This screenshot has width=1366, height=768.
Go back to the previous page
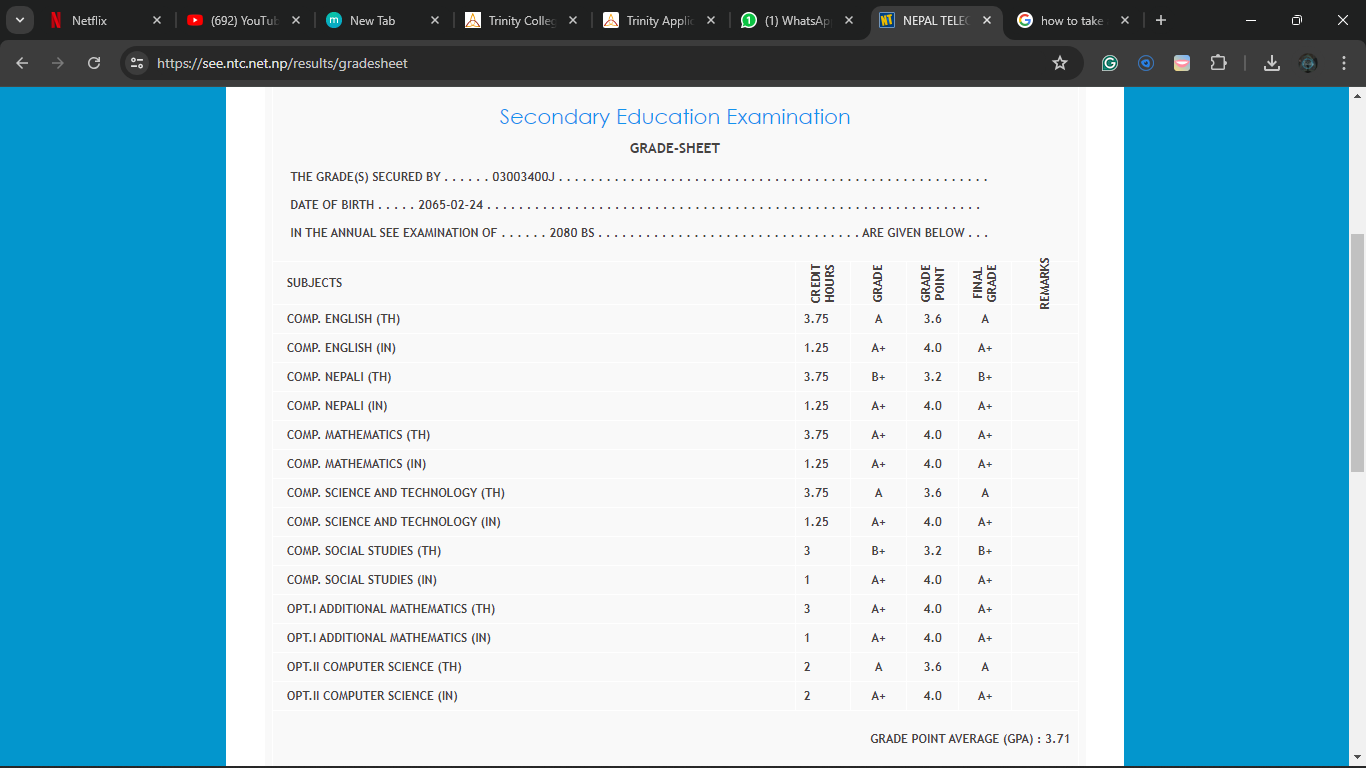22,63
